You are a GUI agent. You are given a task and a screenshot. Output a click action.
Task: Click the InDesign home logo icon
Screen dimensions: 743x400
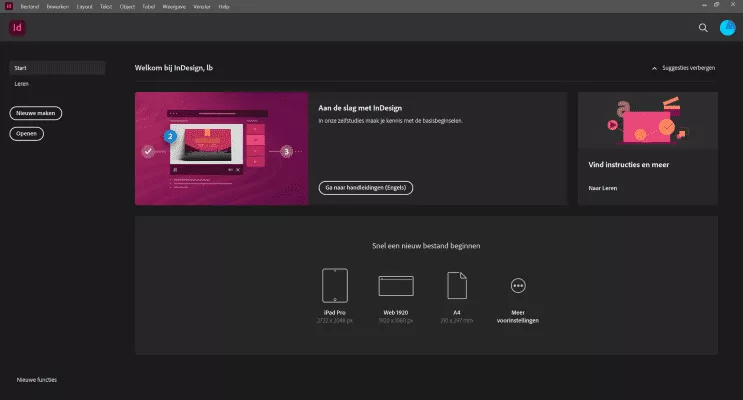pyautogui.click(x=17, y=28)
